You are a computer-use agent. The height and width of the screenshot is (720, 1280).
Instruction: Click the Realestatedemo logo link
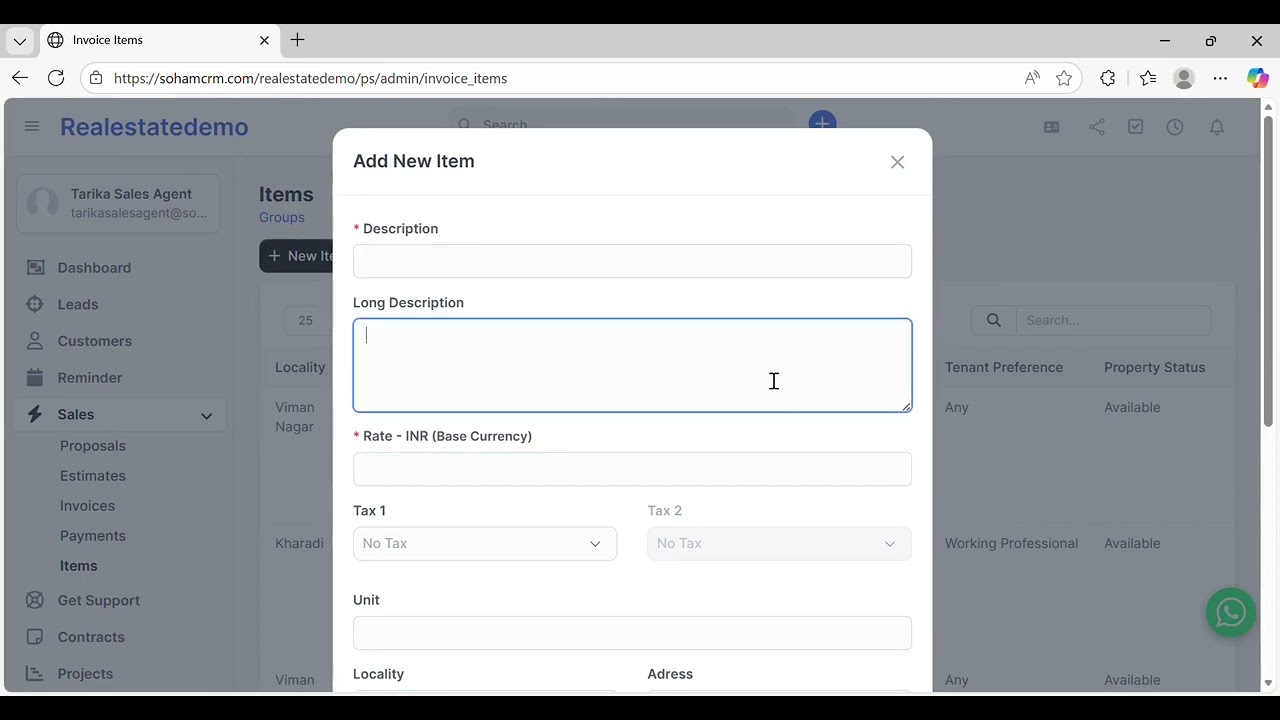coord(154,127)
